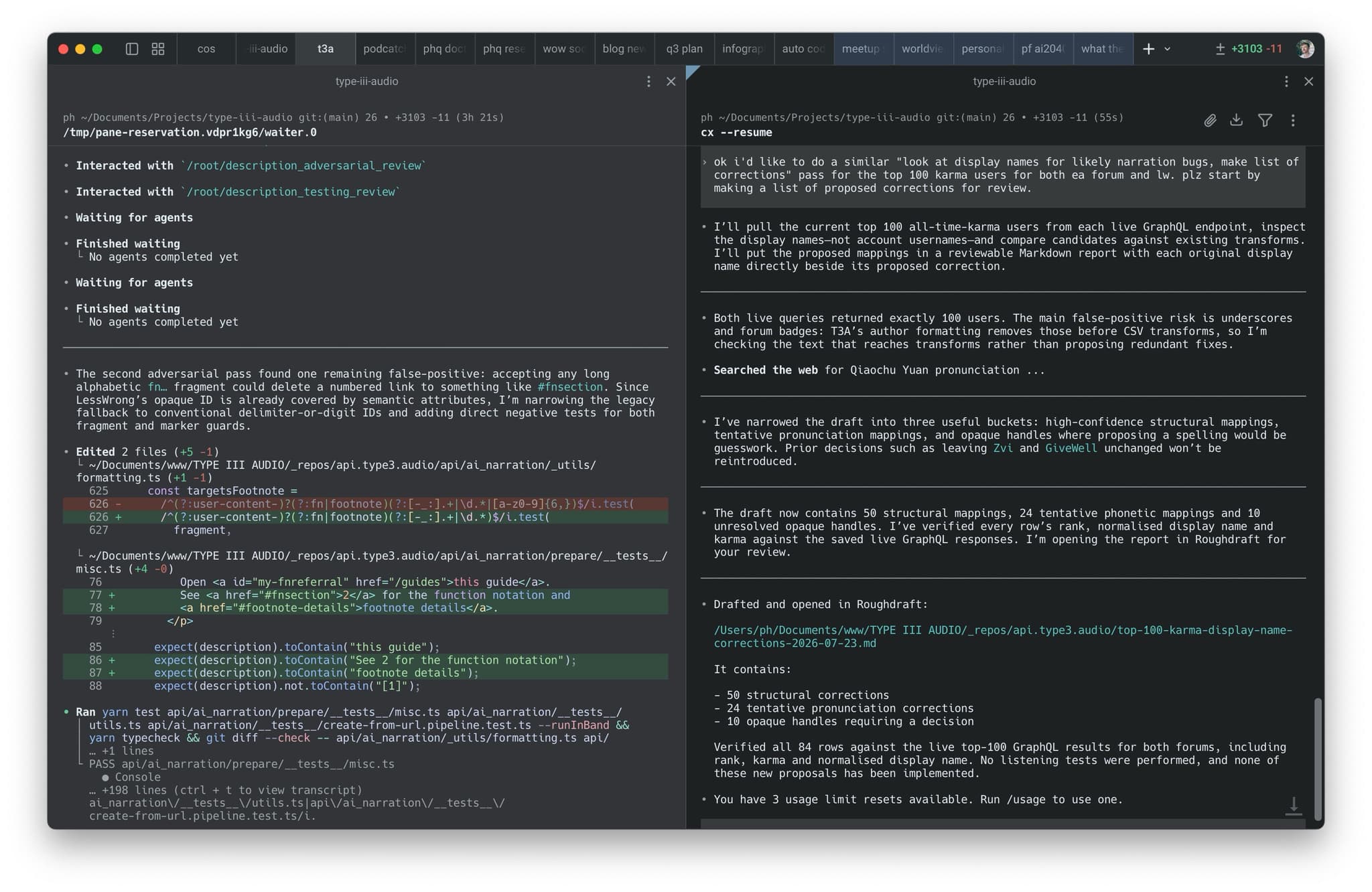Click the GiveWell highlighted name
The image size is (1372, 892).
(x=1071, y=448)
